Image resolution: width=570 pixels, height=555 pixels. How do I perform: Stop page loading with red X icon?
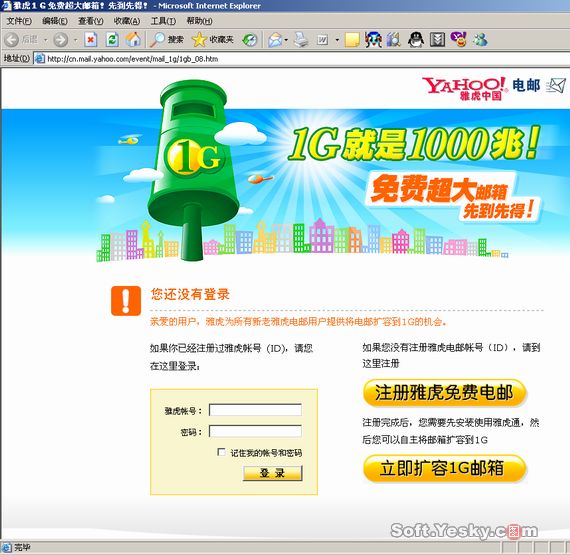[x=91, y=40]
